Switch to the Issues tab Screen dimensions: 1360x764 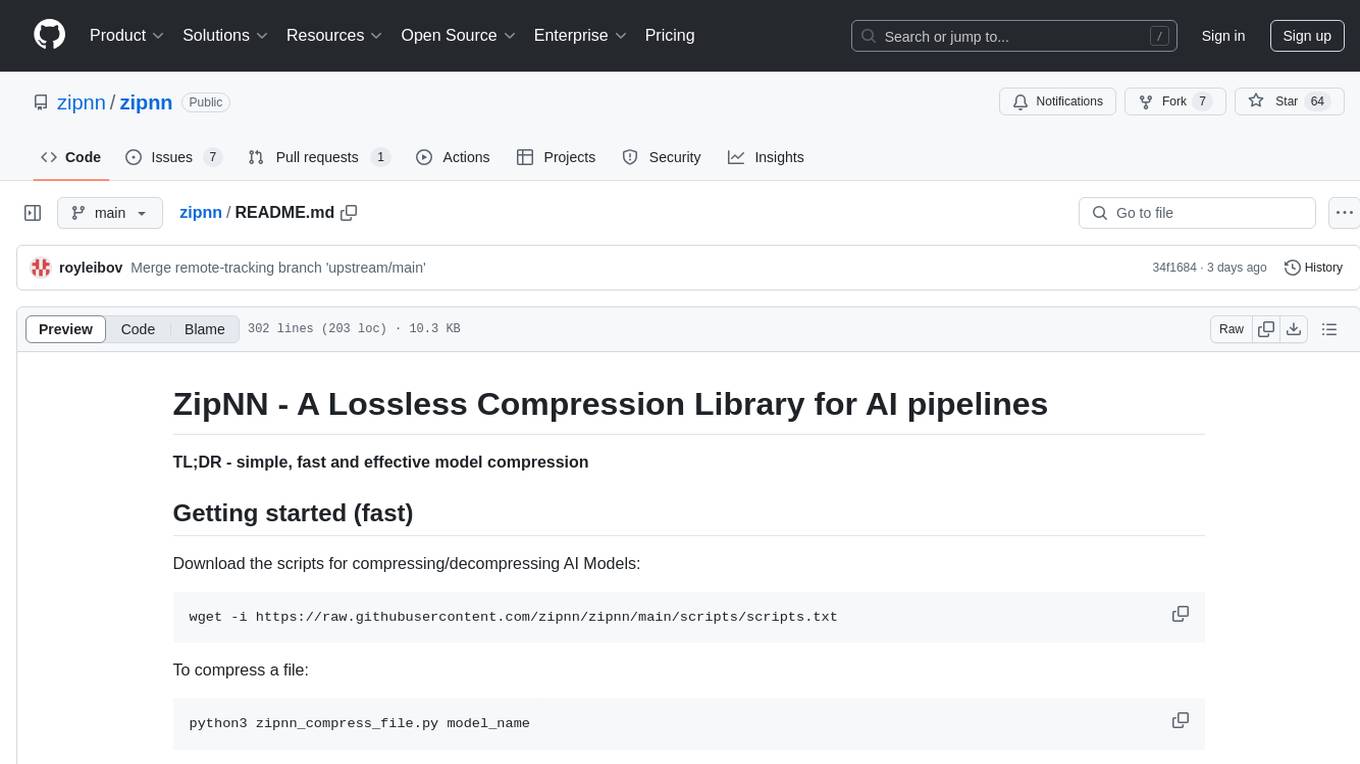pos(173,157)
